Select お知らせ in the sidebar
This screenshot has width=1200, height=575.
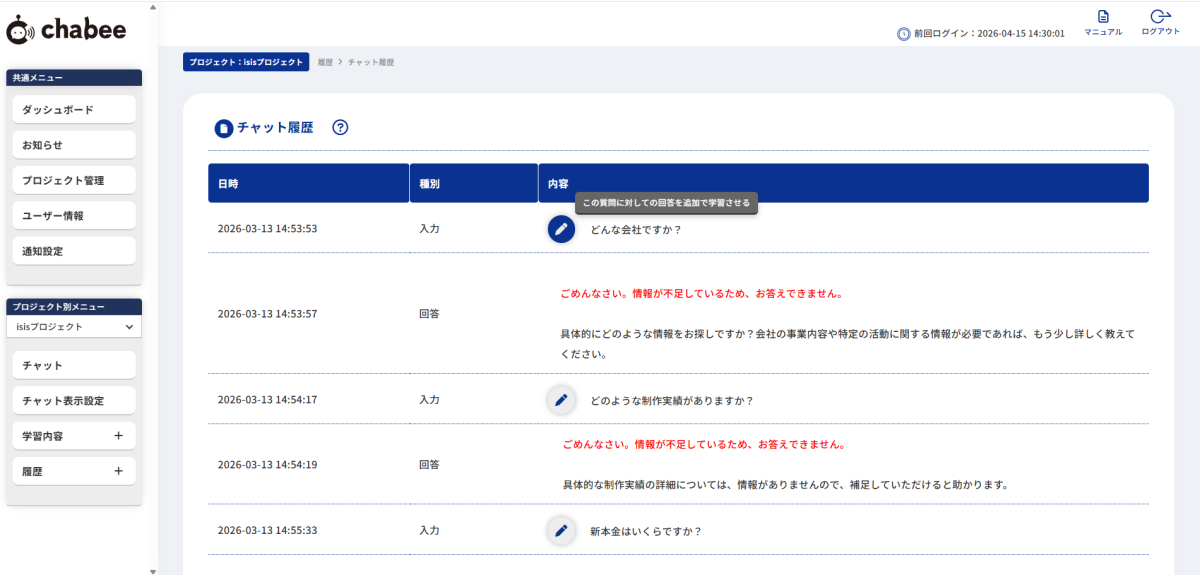click(x=74, y=145)
